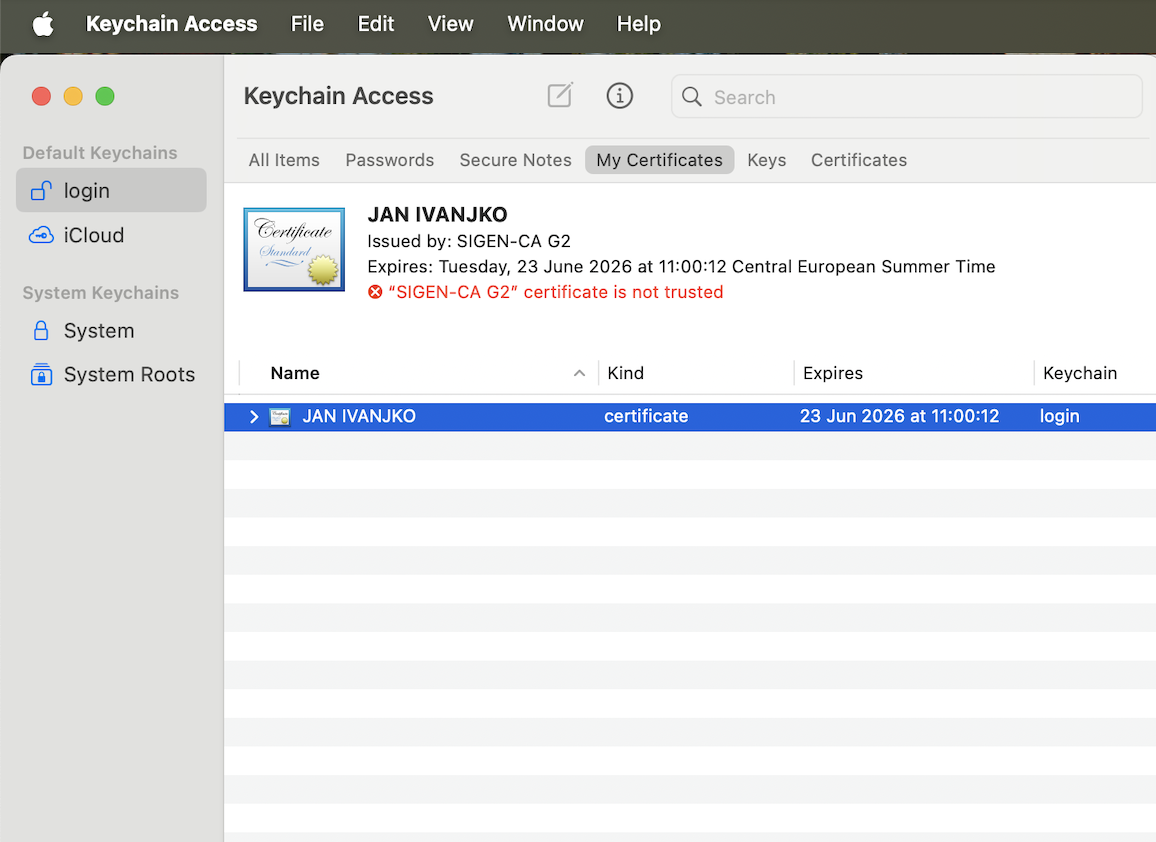Click the small certificate icon in JAN IVANJKO row
Image resolution: width=1156 pixels, height=842 pixels.
pos(281,417)
